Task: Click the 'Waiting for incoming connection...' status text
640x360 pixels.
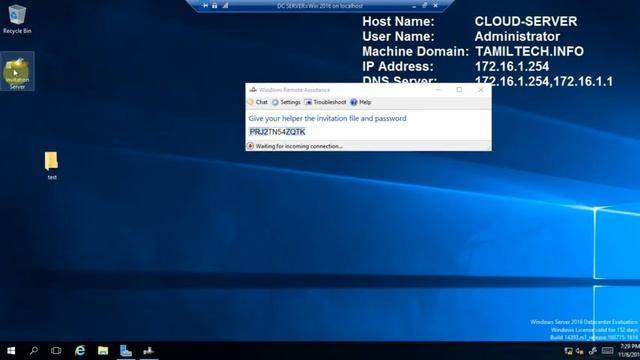Action: pos(299,146)
